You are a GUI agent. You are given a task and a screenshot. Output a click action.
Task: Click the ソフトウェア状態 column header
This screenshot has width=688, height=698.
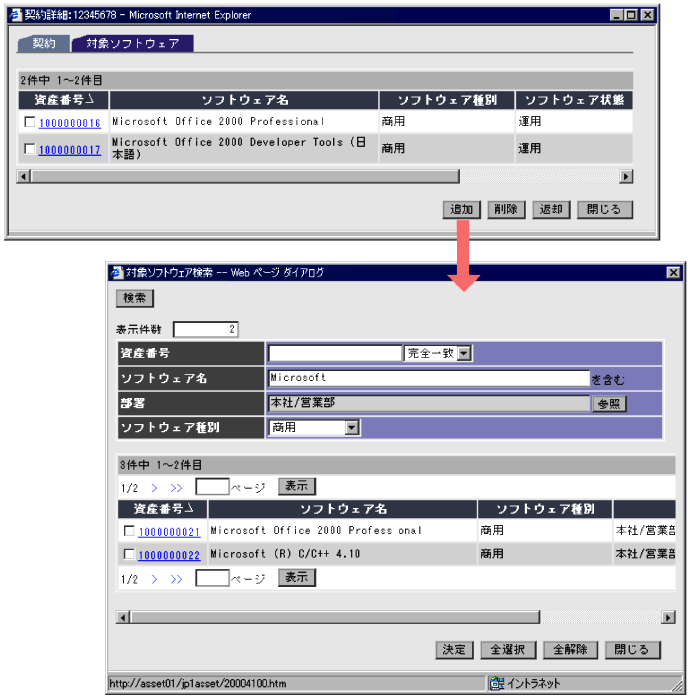574,100
